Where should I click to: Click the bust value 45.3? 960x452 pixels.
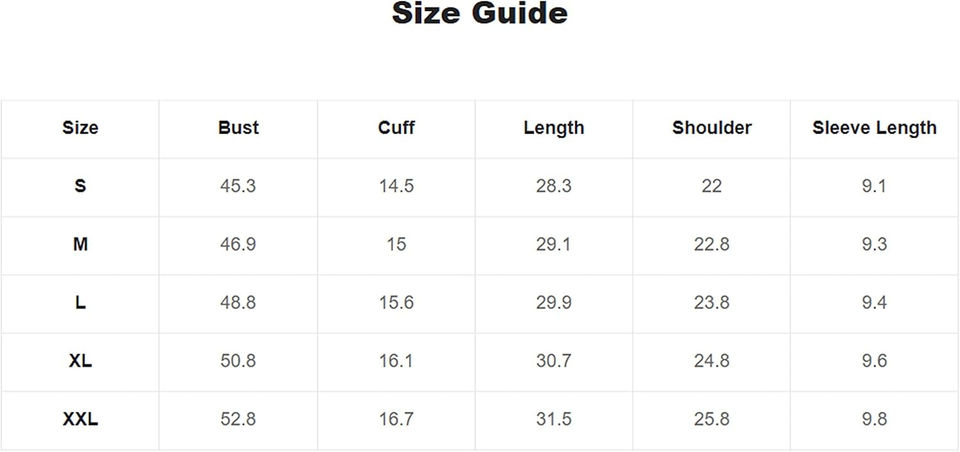[x=238, y=186]
